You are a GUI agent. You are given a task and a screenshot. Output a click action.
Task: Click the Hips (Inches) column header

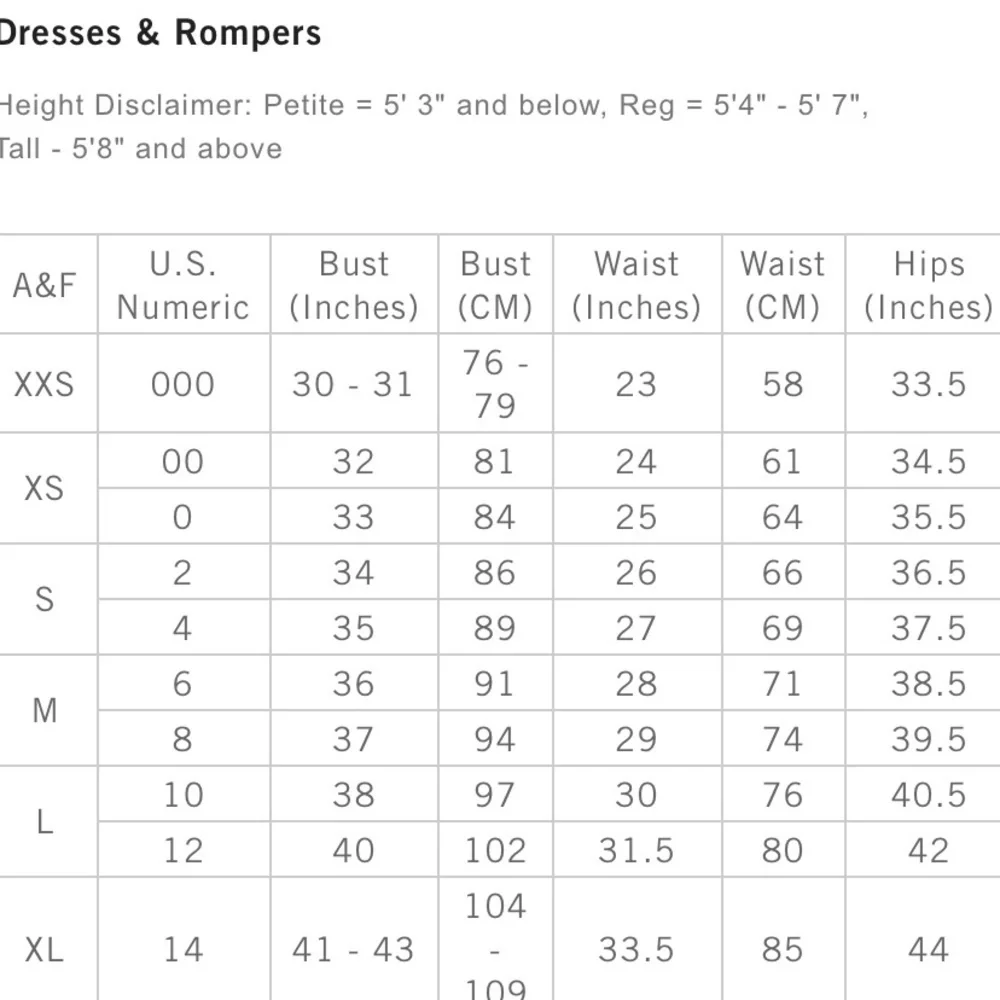pos(928,285)
